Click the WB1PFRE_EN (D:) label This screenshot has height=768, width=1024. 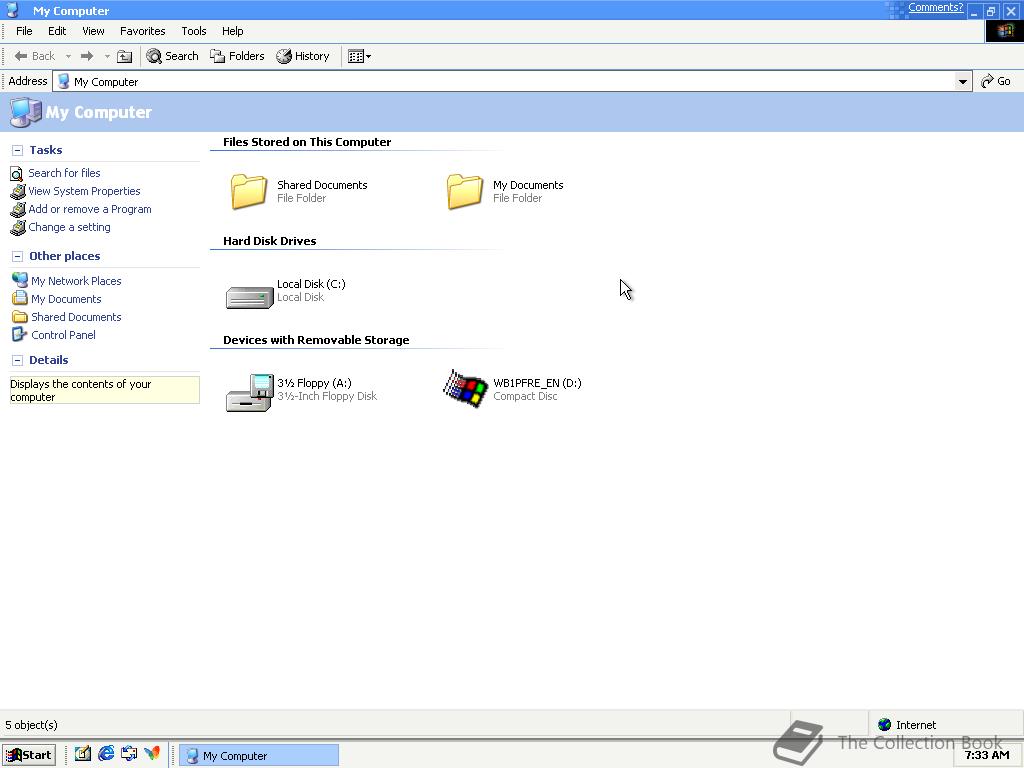[x=537, y=383]
